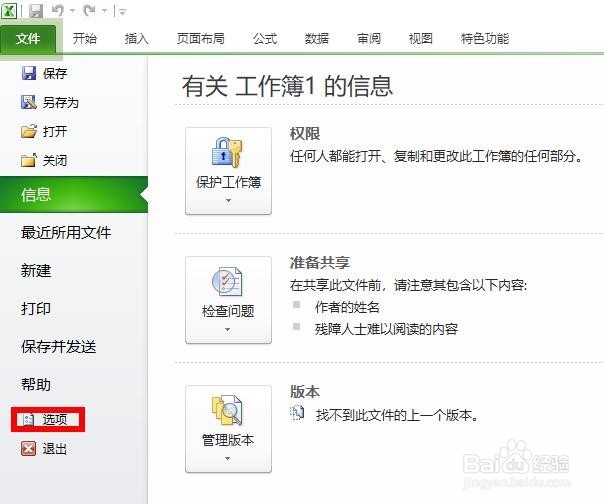
Task: Click the floppy disk icon beside 保存
Action: (29, 73)
